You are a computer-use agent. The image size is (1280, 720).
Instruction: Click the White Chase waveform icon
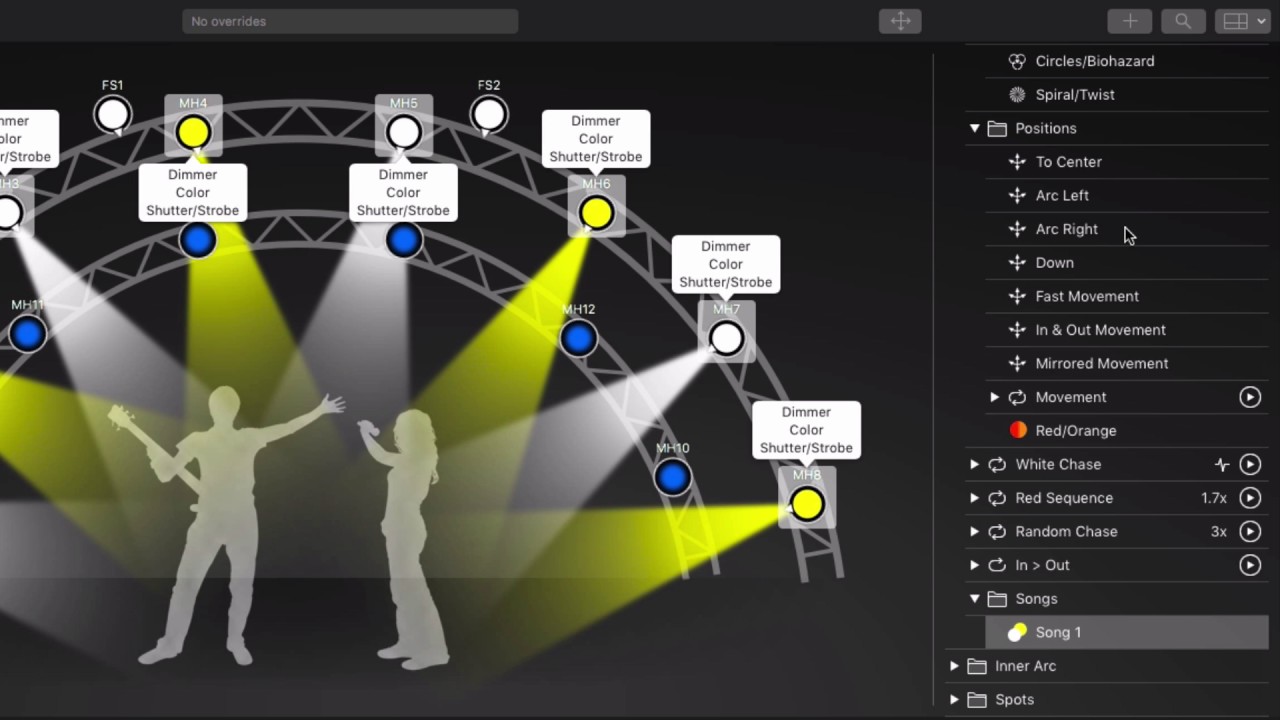(x=1221, y=464)
